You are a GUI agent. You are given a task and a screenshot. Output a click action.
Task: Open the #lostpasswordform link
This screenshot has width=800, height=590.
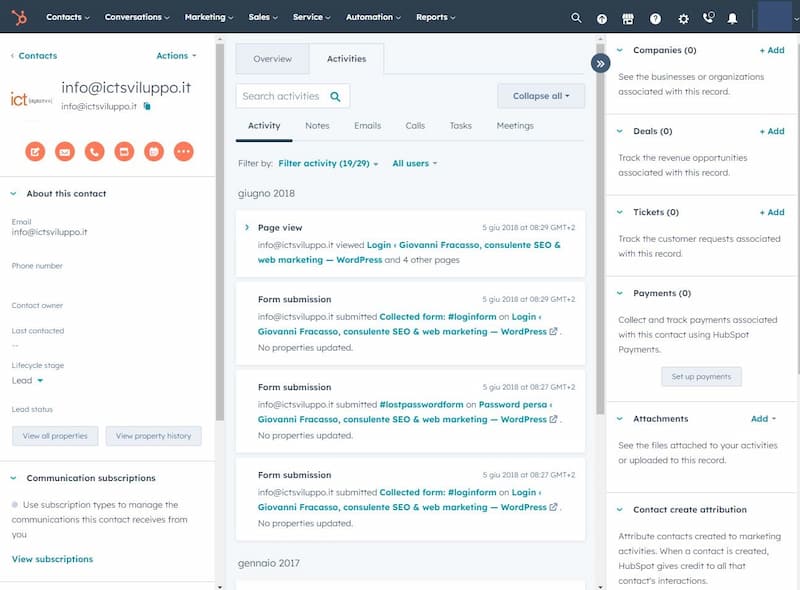point(421,404)
